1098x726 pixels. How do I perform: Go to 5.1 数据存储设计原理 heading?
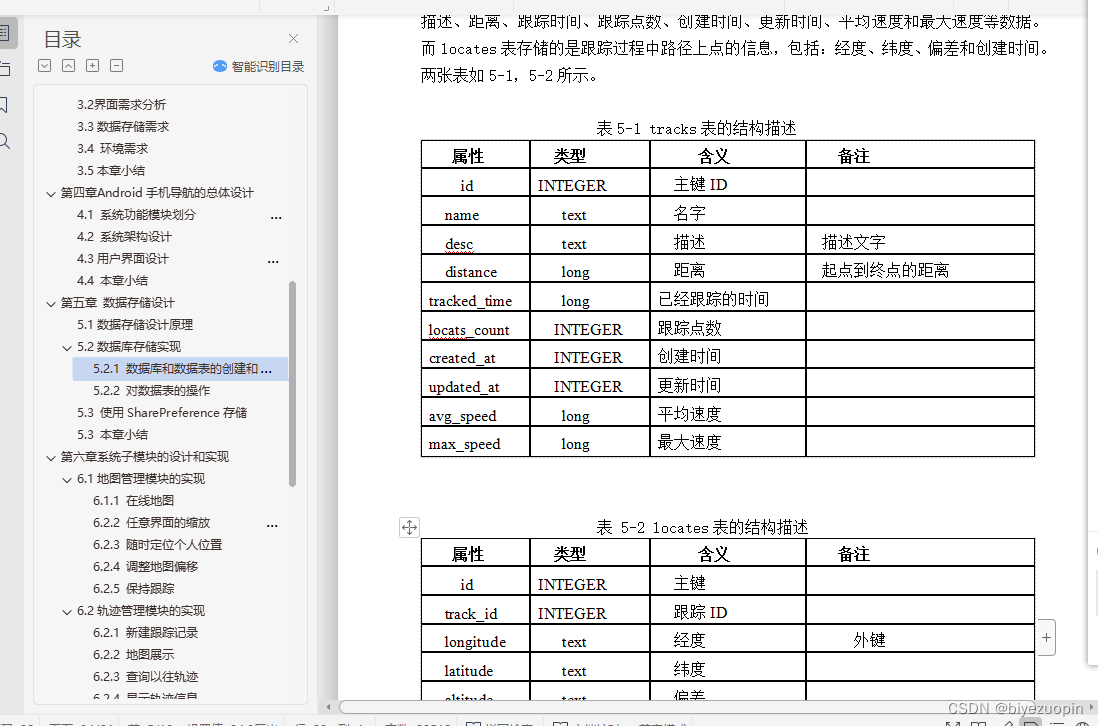[135, 325]
